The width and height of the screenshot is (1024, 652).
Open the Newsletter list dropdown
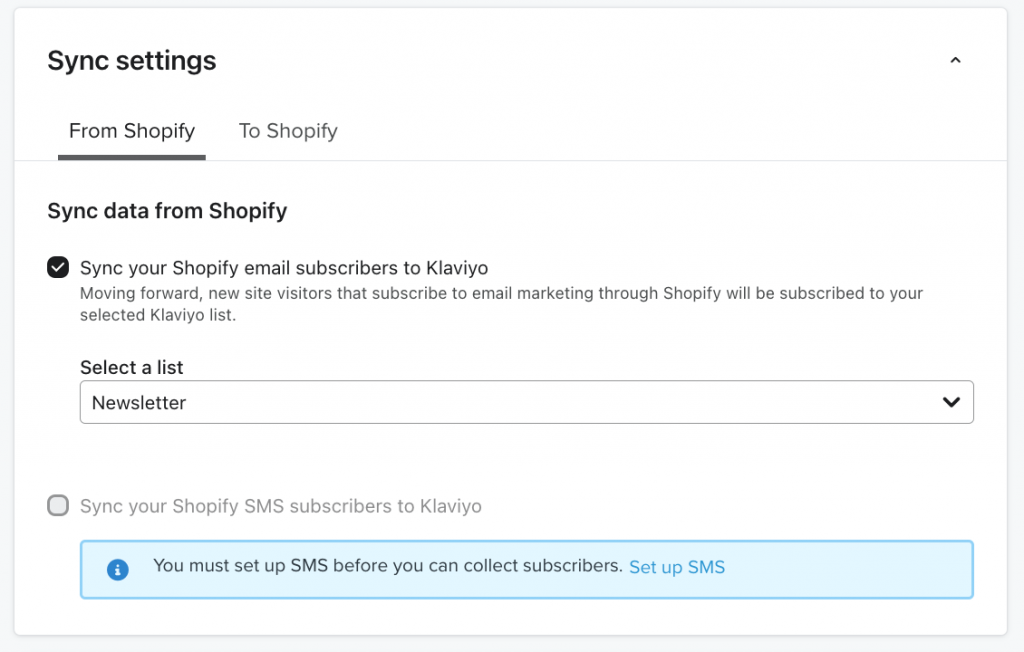[526, 402]
